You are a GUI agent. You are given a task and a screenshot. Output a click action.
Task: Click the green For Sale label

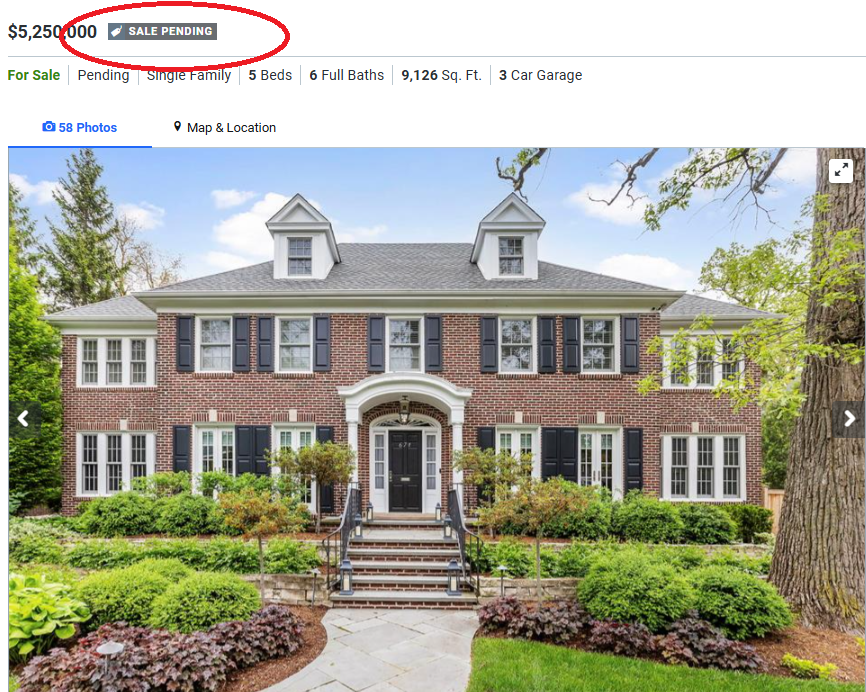pyautogui.click(x=34, y=75)
